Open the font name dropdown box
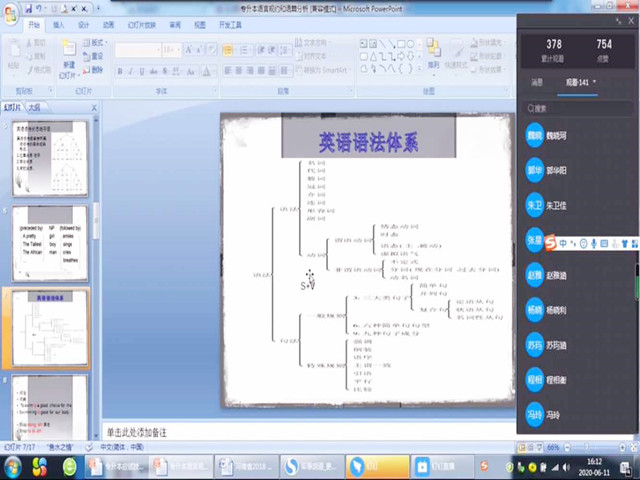 (x=138, y=50)
